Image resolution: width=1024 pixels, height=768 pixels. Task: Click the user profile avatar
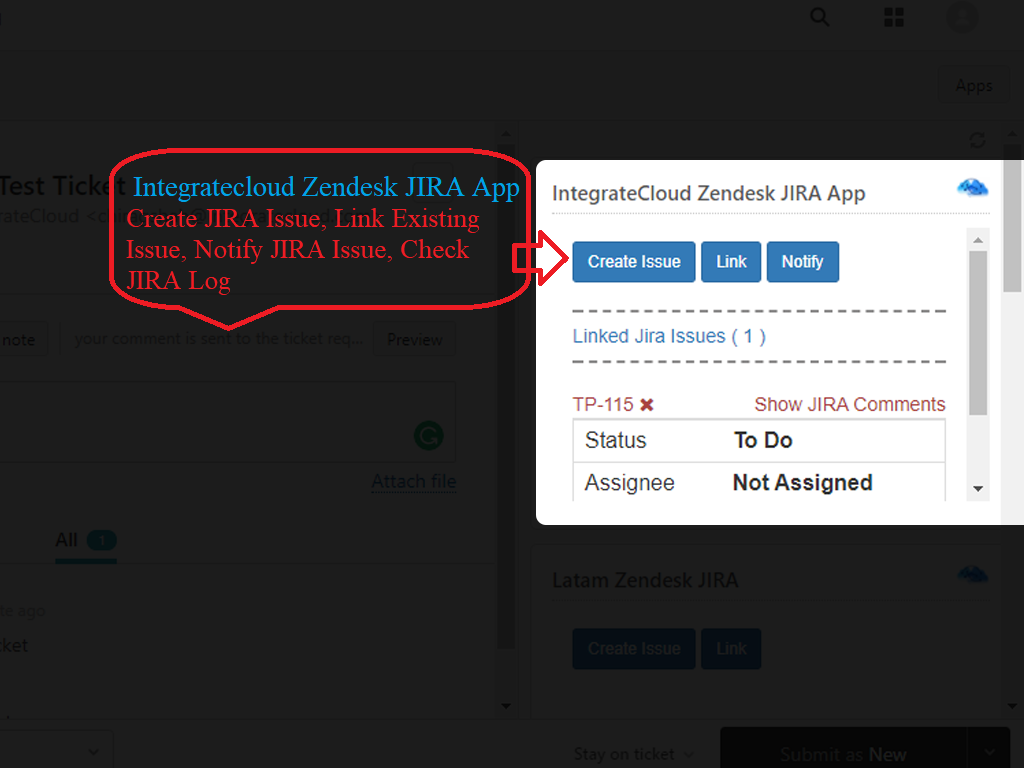click(962, 17)
